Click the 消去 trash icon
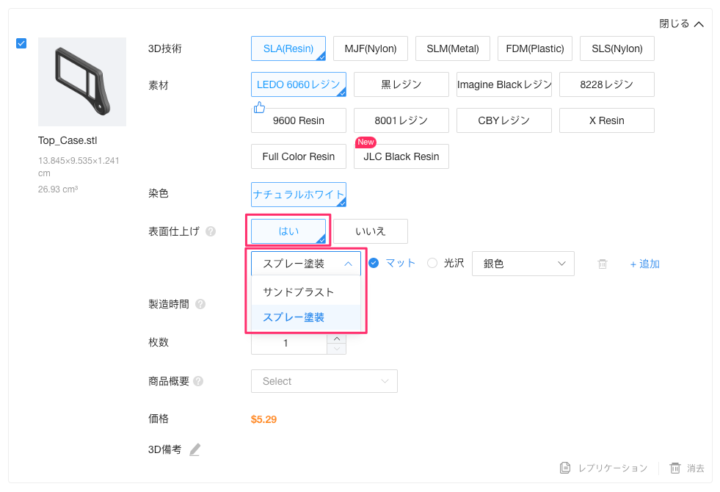The width and height of the screenshot is (720, 492). [x=675, y=468]
